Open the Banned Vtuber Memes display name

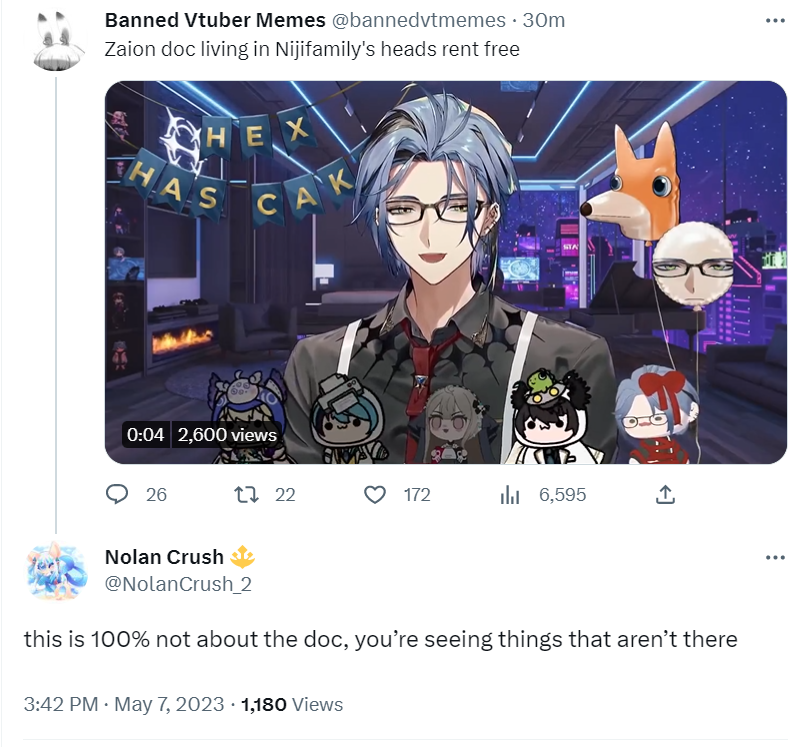pyautogui.click(x=215, y=20)
